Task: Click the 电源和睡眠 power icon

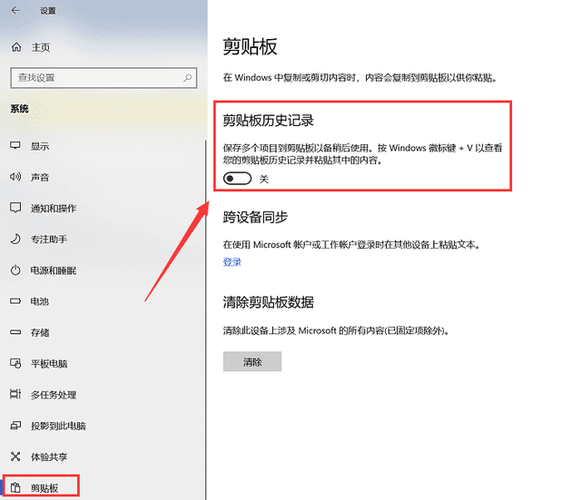Action: (x=15, y=270)
